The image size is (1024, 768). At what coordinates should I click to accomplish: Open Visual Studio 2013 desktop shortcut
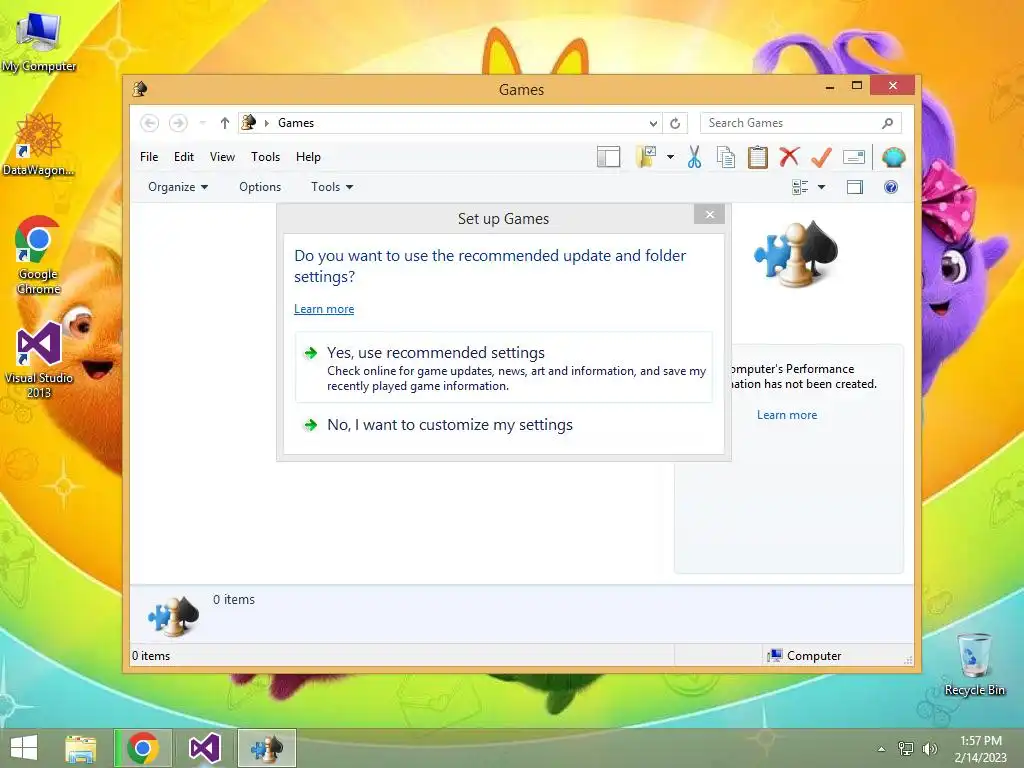click(39, 360)
